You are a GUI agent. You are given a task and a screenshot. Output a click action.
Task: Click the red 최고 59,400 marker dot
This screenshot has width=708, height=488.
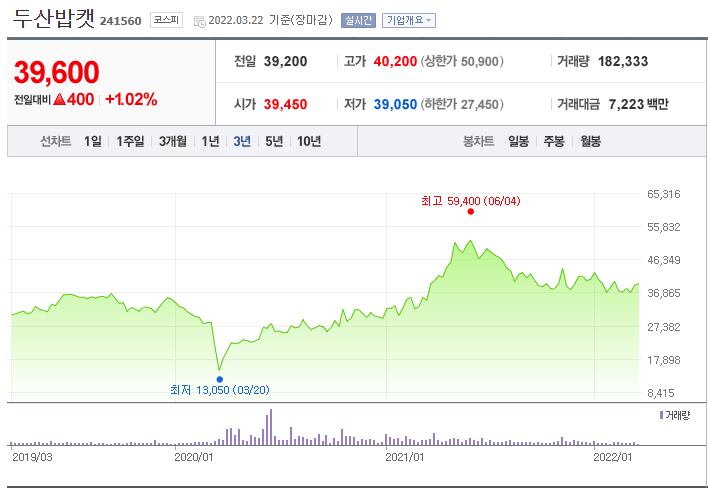(470, 211)
